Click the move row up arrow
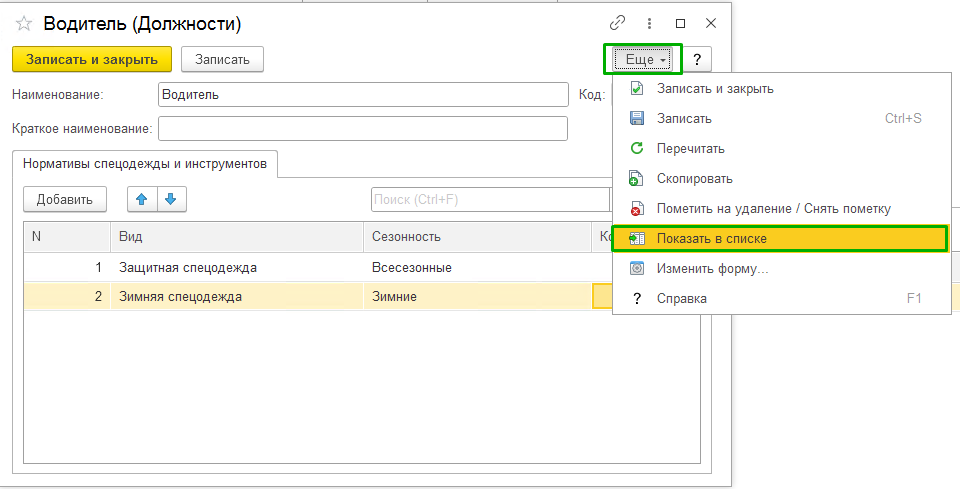960x489 pixels. pos(142,199)
